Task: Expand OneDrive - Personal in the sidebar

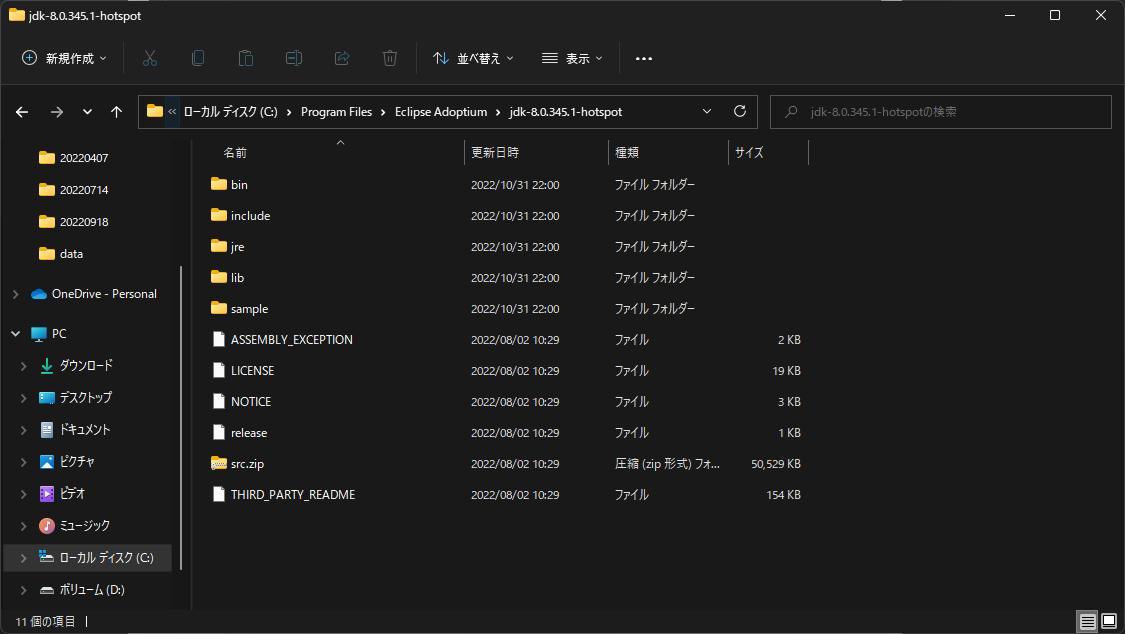Action: (14, 293)
